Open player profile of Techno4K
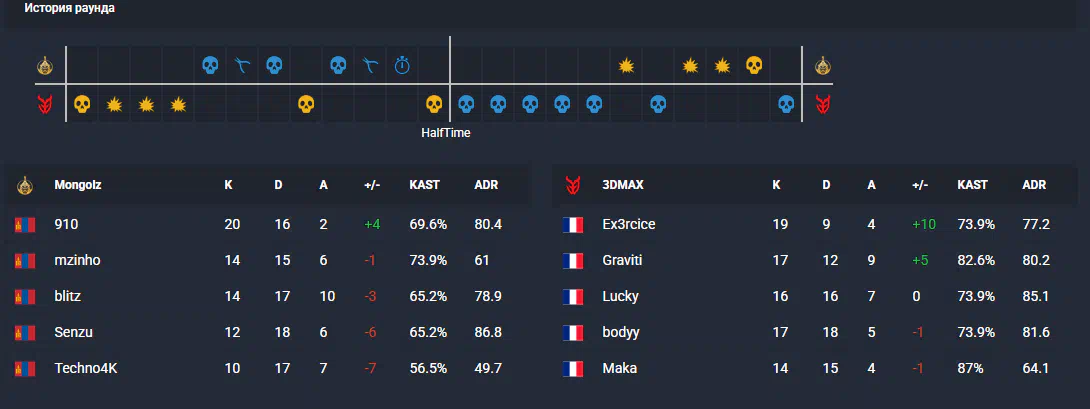Viewport: 1090px width, 409px height. [86, 369]
